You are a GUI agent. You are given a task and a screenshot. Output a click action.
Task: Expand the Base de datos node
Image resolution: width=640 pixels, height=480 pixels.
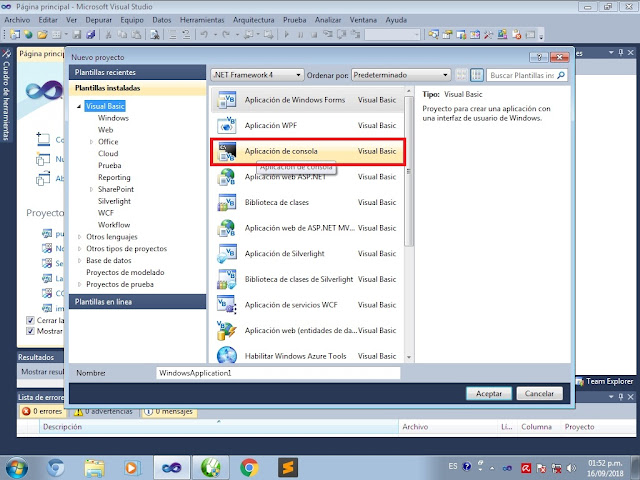tap(79, 260)
